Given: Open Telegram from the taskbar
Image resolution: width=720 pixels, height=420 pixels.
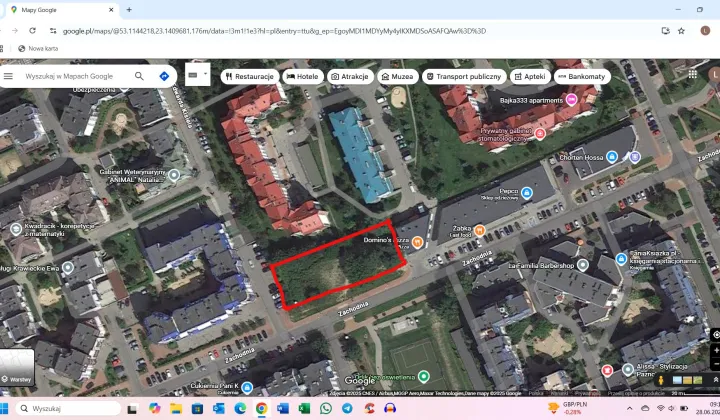Looking at the screenshot, I should (347, 409).
